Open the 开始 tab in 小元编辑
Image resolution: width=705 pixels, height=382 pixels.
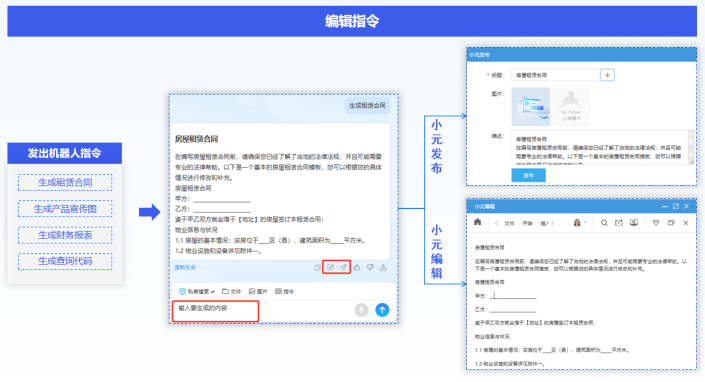click(x=527, y=223)
